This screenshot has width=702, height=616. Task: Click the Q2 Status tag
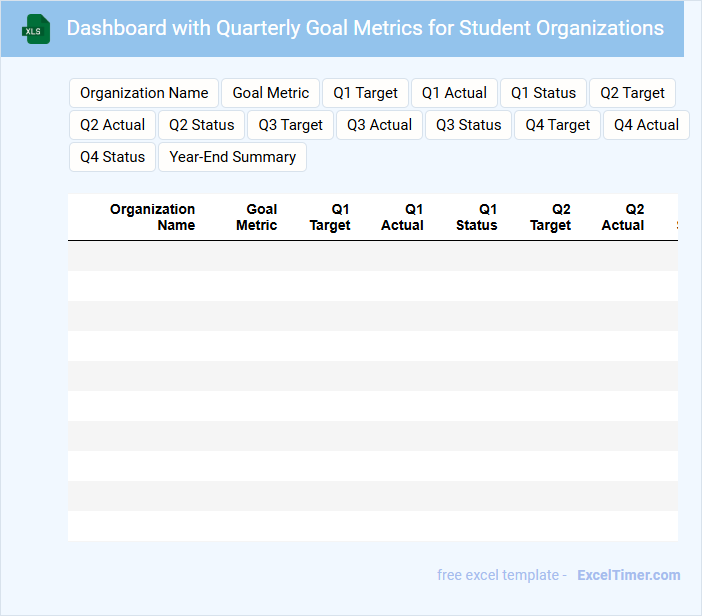click(201, 125)
